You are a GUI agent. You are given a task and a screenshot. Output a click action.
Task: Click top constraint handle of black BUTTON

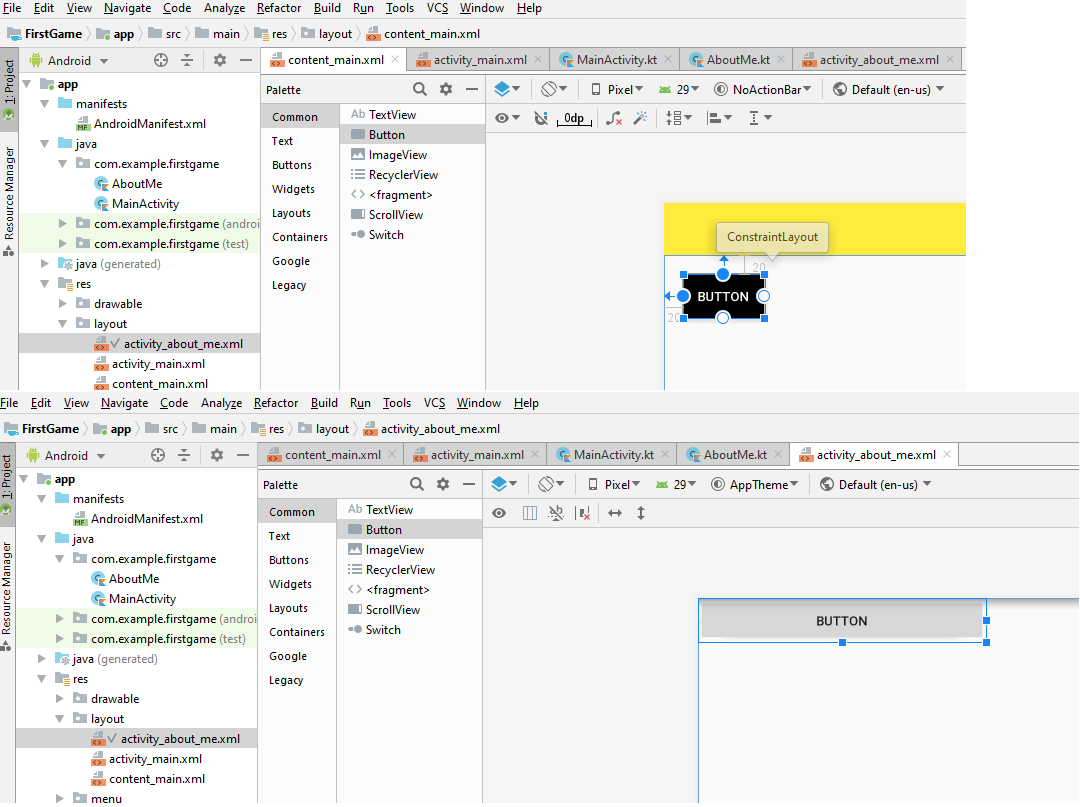coord(723,274)
